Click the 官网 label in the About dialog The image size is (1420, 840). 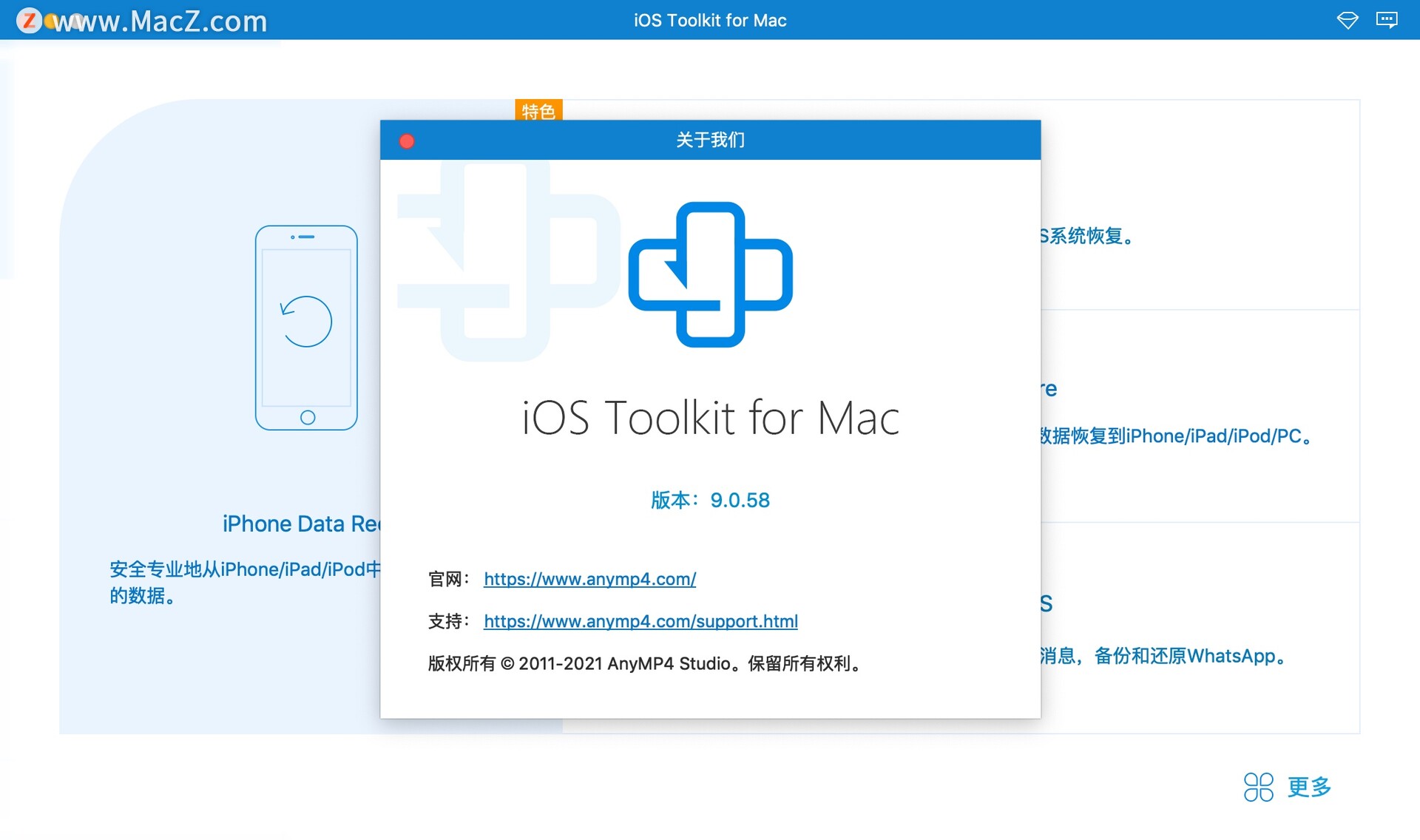(x=448, y=580)
